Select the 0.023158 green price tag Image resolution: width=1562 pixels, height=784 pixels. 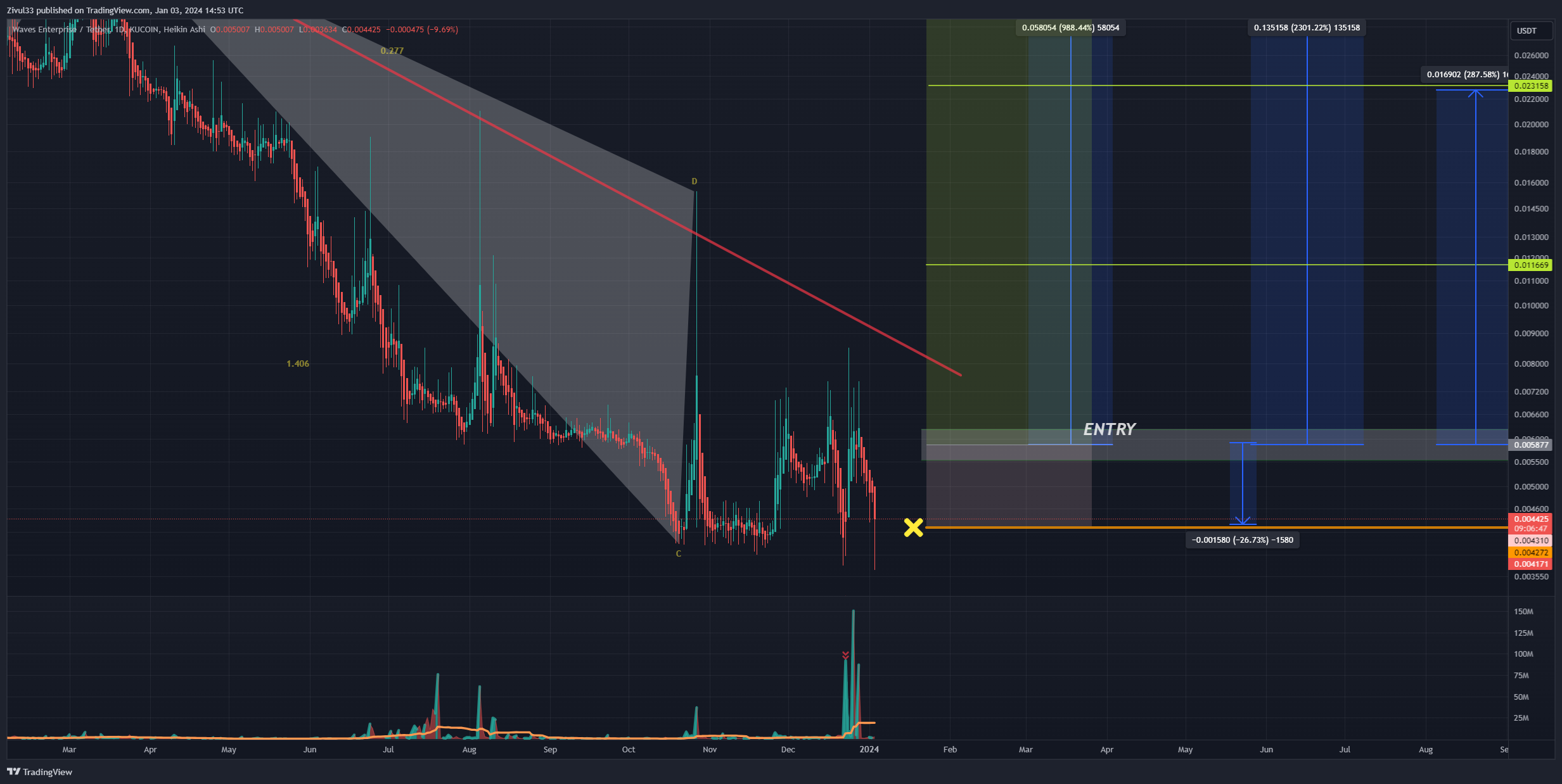pos(1530,86)
